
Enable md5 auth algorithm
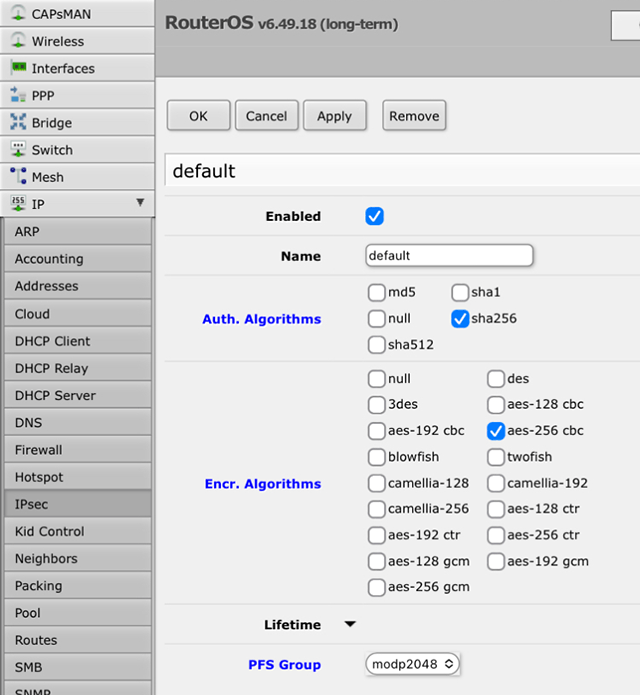(x=376, y=293)
